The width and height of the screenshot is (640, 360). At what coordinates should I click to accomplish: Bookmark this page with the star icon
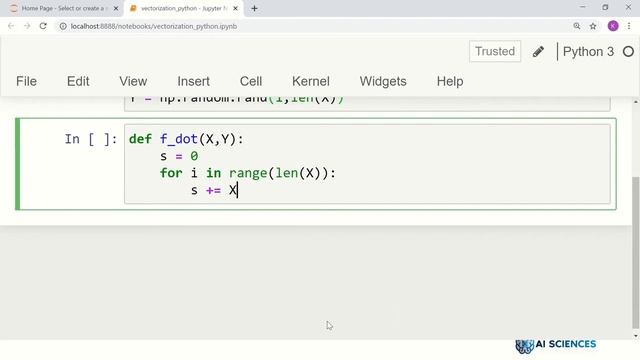593,26
